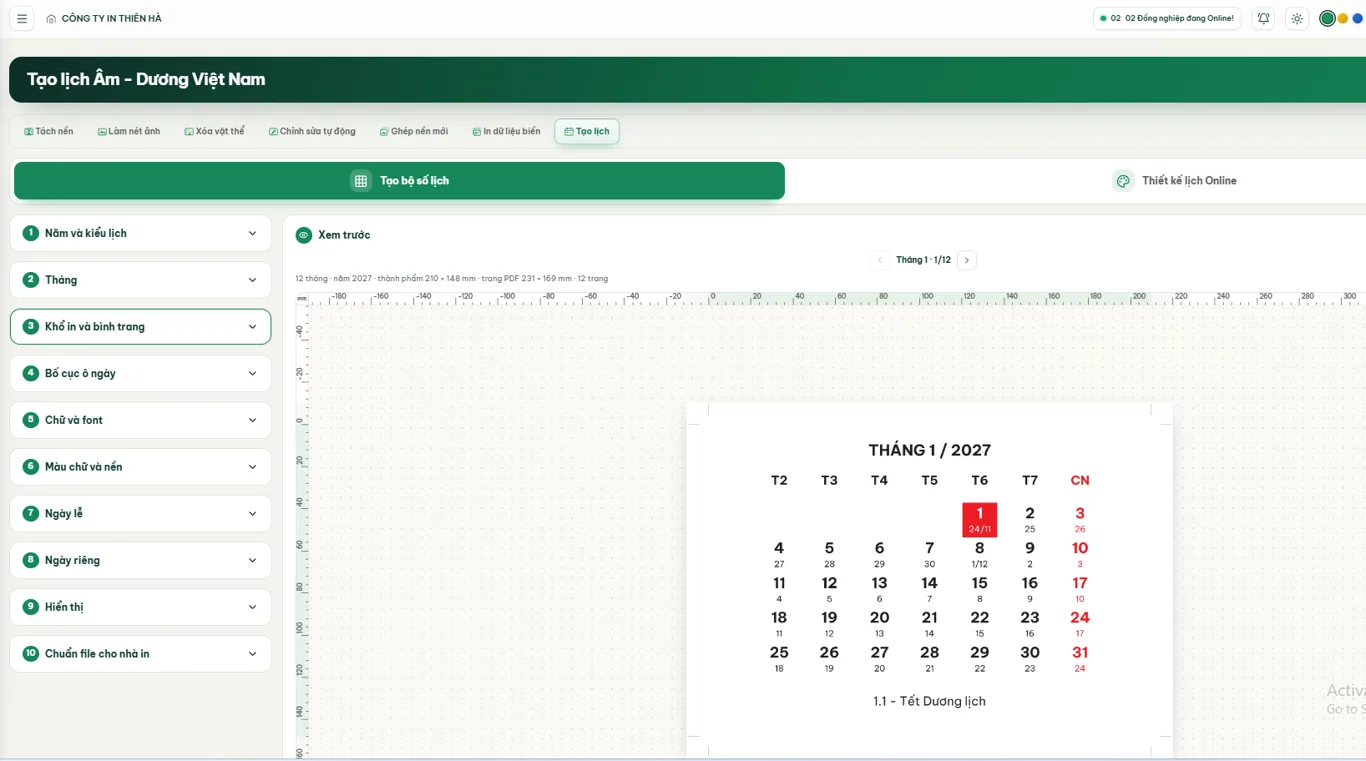
Task: Click the CÔNG TY IN THIÊN HÀ label
Action: pyautogui.click(x=112, y=19)
